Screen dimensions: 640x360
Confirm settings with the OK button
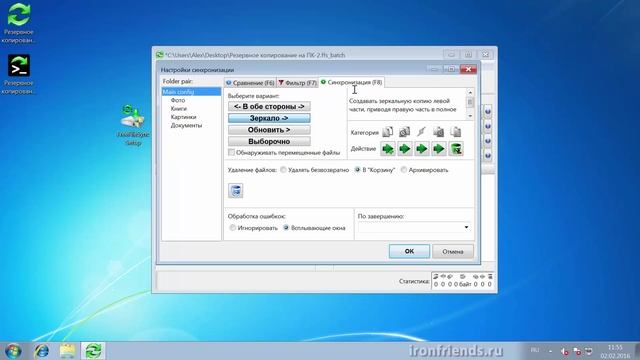409,251
